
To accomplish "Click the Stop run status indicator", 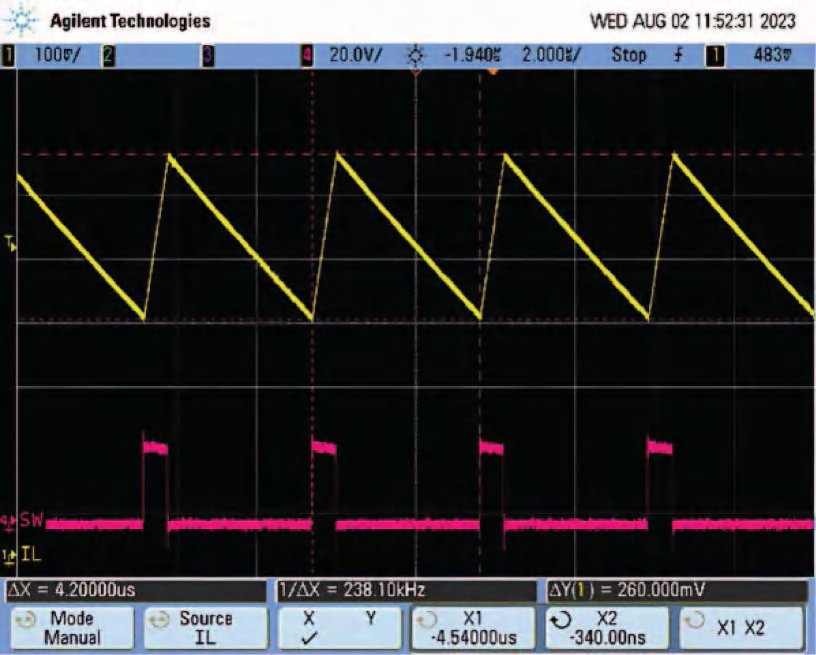I will tap(629, 55).
